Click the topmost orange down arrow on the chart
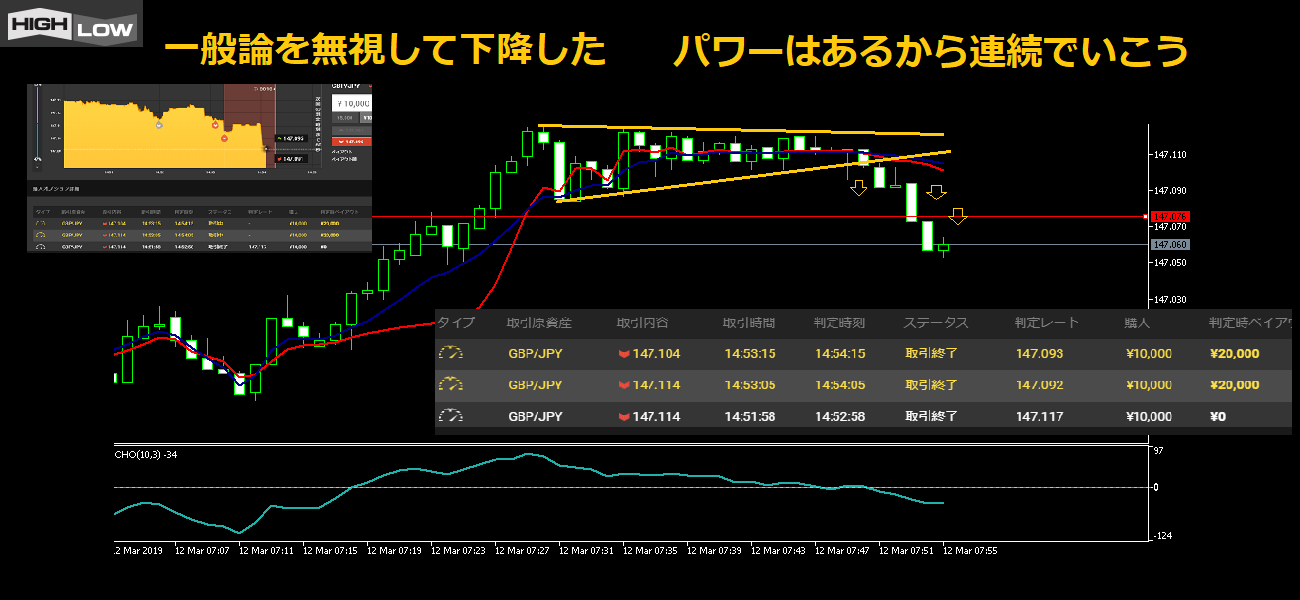This screenshot has width=1300, height=600. [858, 187]
